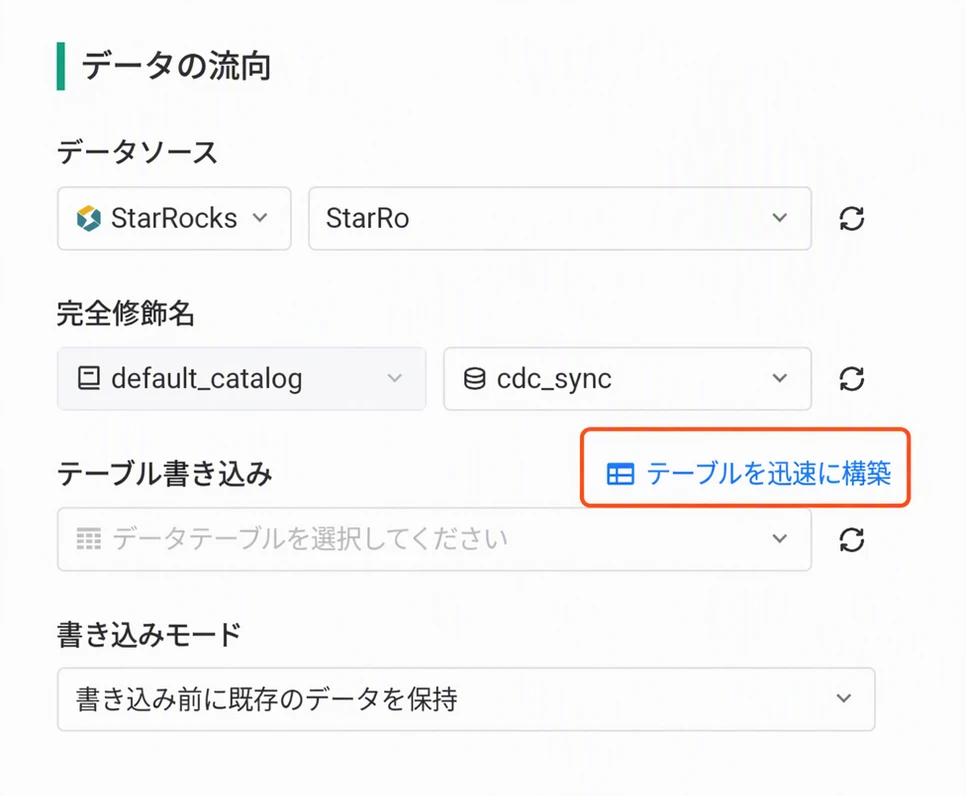
Task: Click the catalog icon beside default_catalog
Action: [x=89, y=378]
